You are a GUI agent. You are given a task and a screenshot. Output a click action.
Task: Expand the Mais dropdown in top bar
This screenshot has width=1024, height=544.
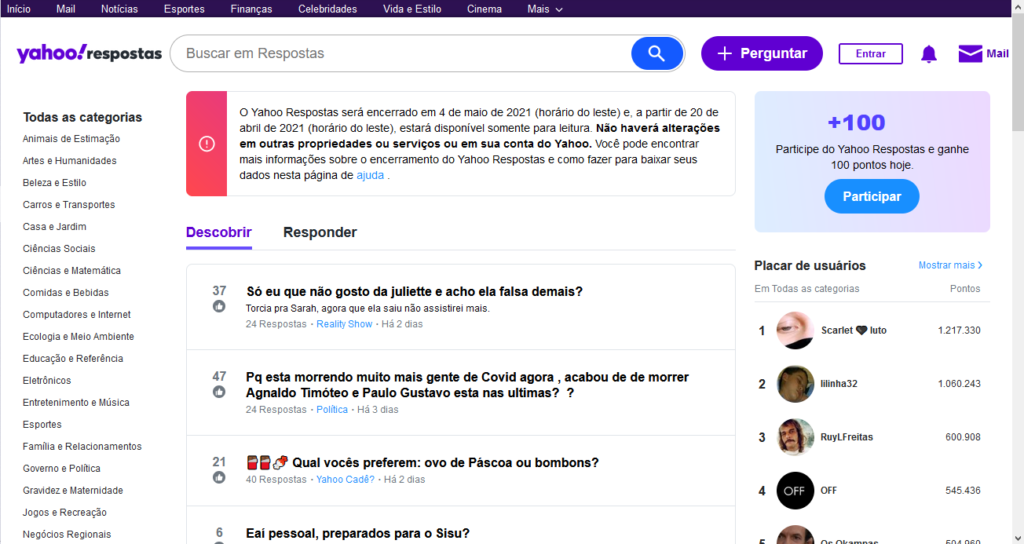pos(545,9)
